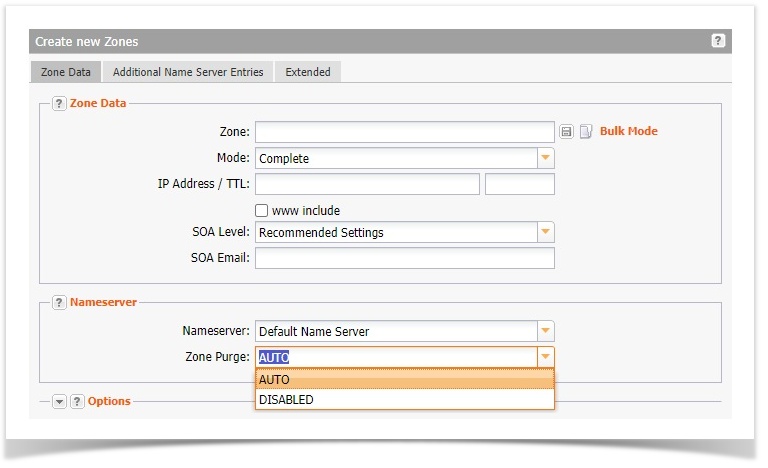Click the Nameserver field Default Name Server
The height and width of the screenshot is (468, 768).
coord(396,331)
